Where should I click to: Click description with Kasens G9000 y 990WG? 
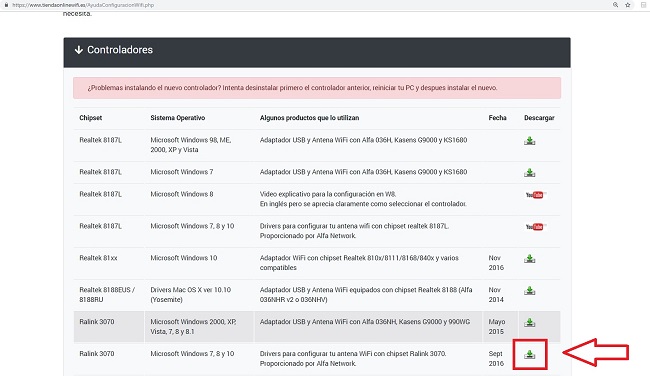coord(365,322)
